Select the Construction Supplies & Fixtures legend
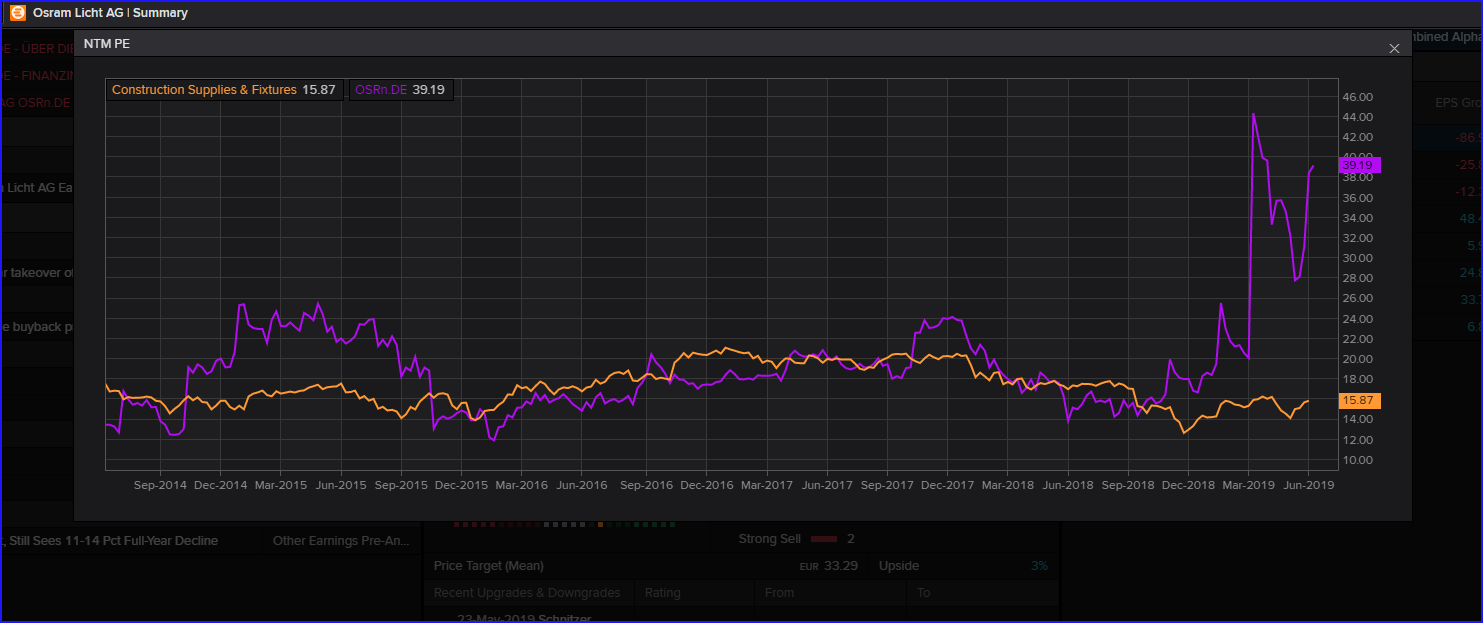This screenshot has width=1483, height=623. point(223,90)
